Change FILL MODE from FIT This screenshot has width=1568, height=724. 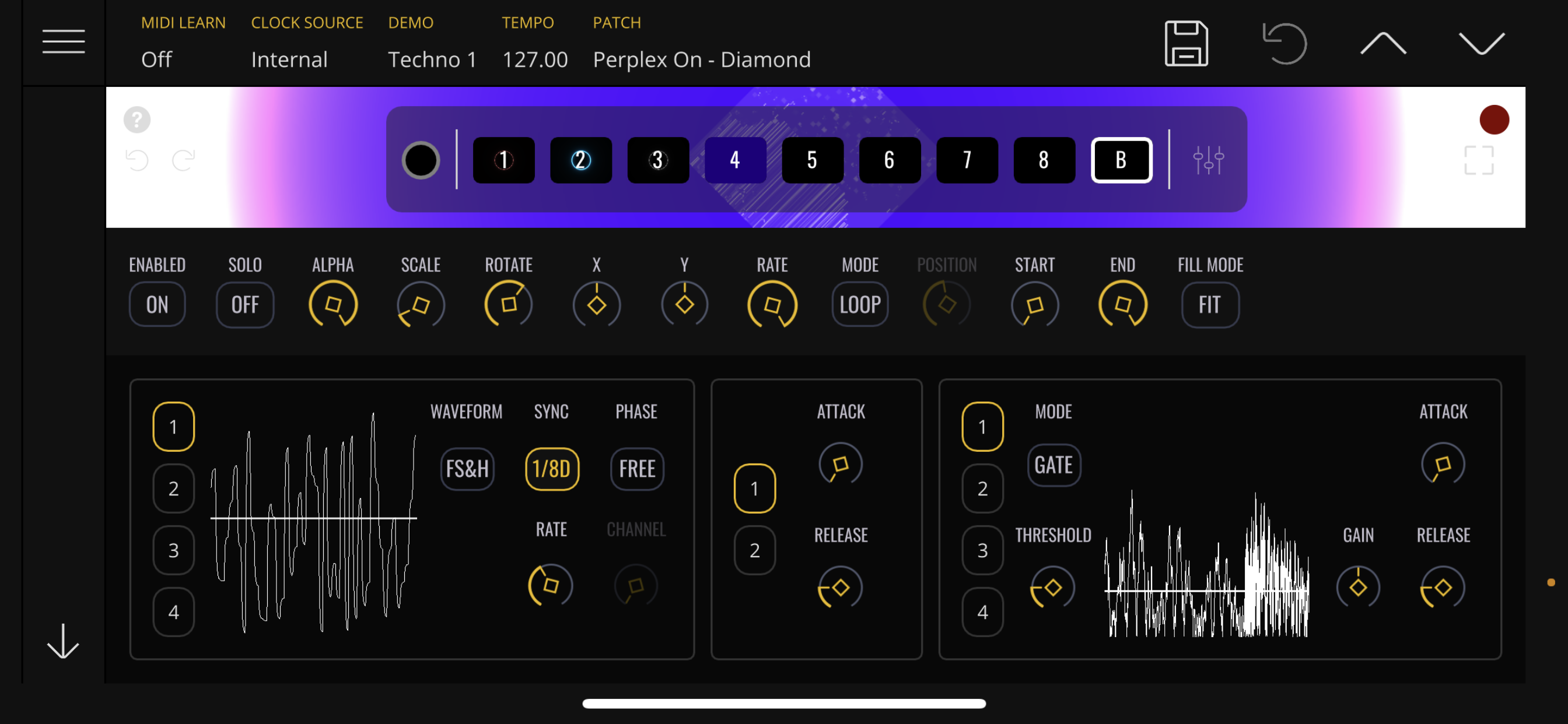point(1209,304)
